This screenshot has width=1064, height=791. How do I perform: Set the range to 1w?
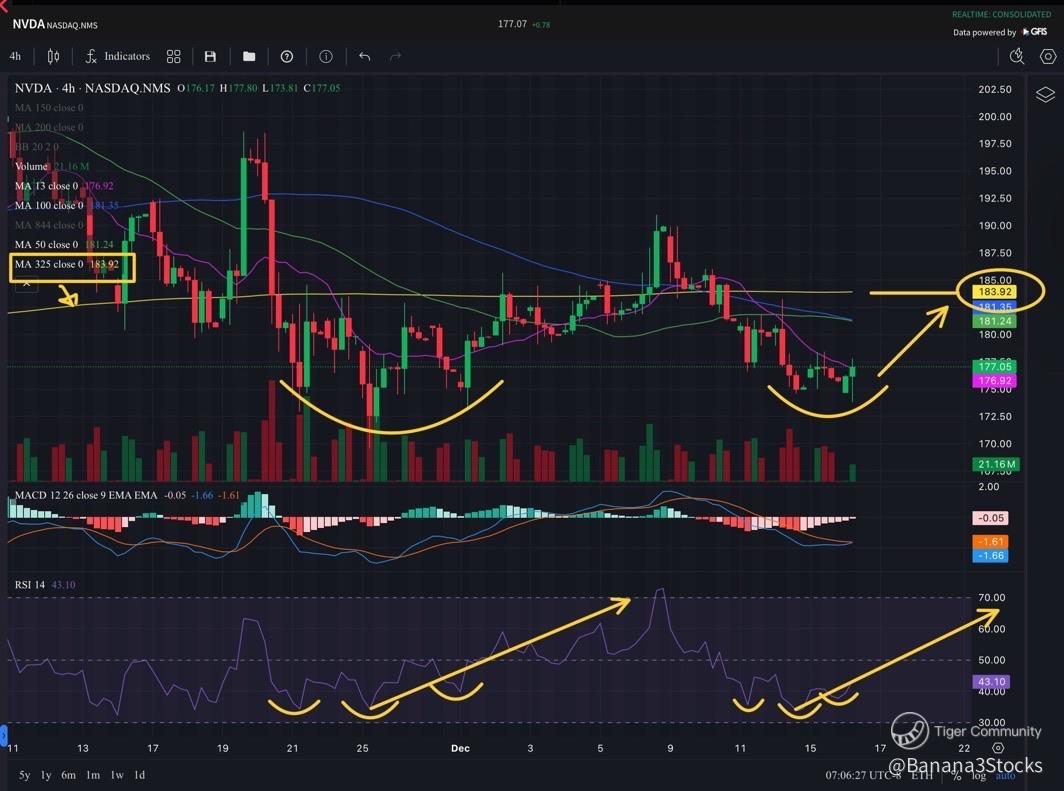117,775
